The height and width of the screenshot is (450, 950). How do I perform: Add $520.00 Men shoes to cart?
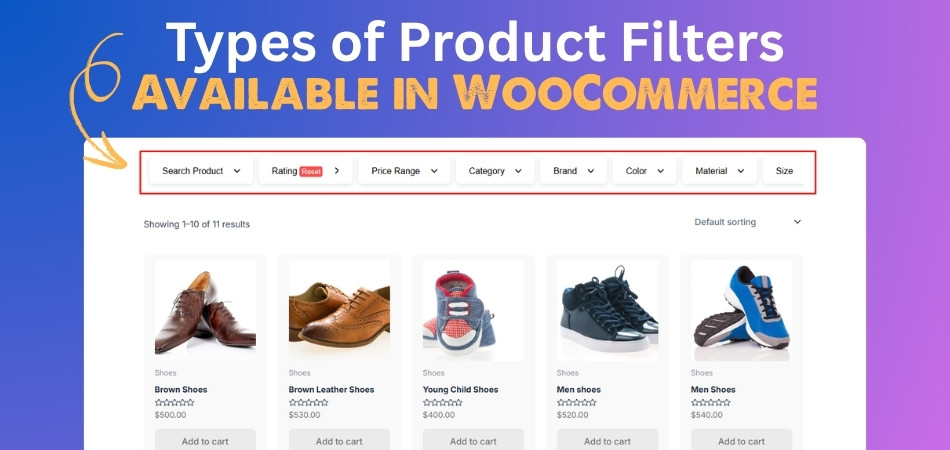[608, 440]
